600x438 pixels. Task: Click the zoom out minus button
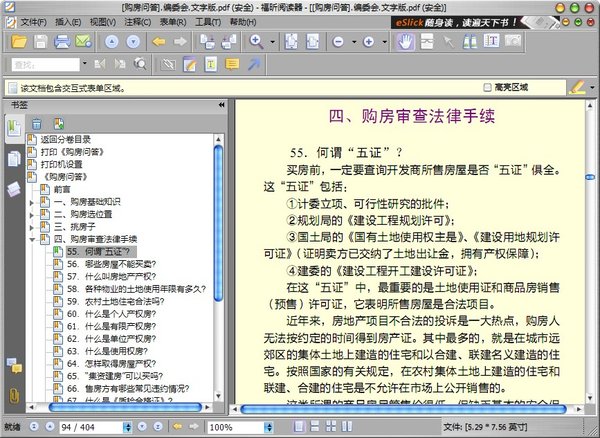pos(338,42)
